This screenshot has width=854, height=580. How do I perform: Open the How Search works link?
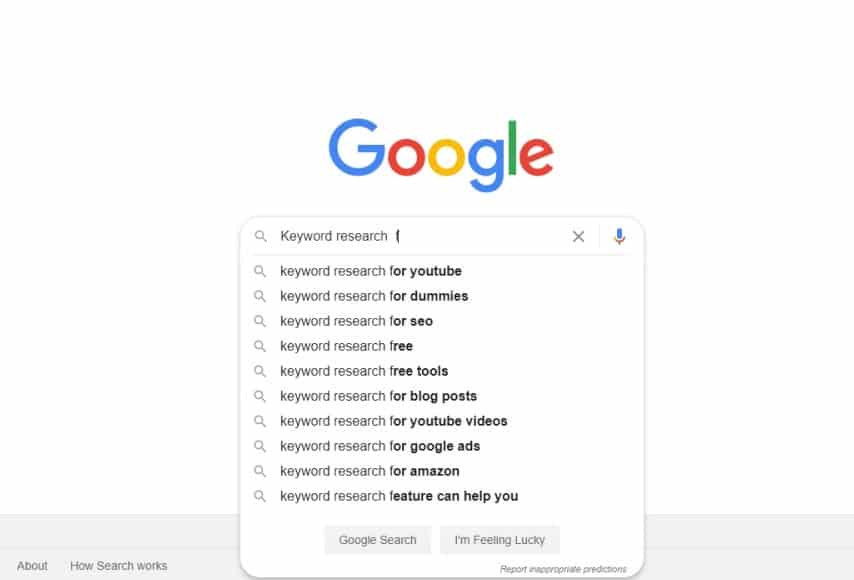point(118,566)
